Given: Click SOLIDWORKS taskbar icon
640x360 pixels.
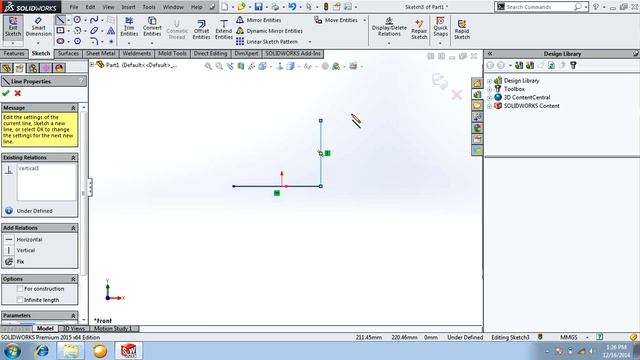Looking at the screenshot, I should pos(129,351).
